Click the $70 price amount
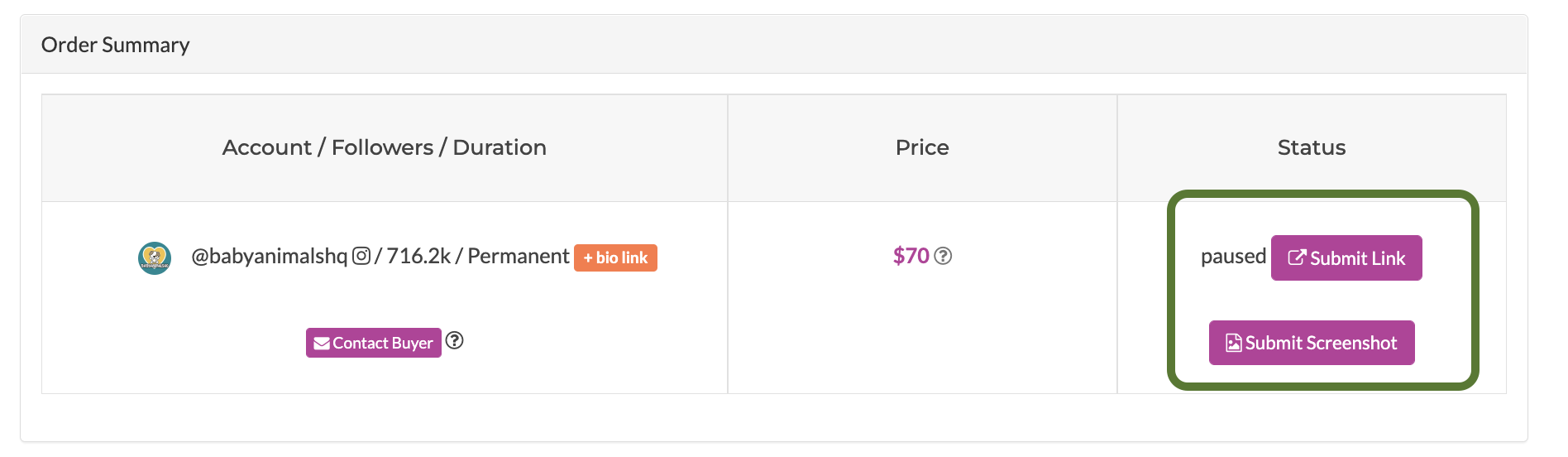1568x457 pixels. coord(911,256)
